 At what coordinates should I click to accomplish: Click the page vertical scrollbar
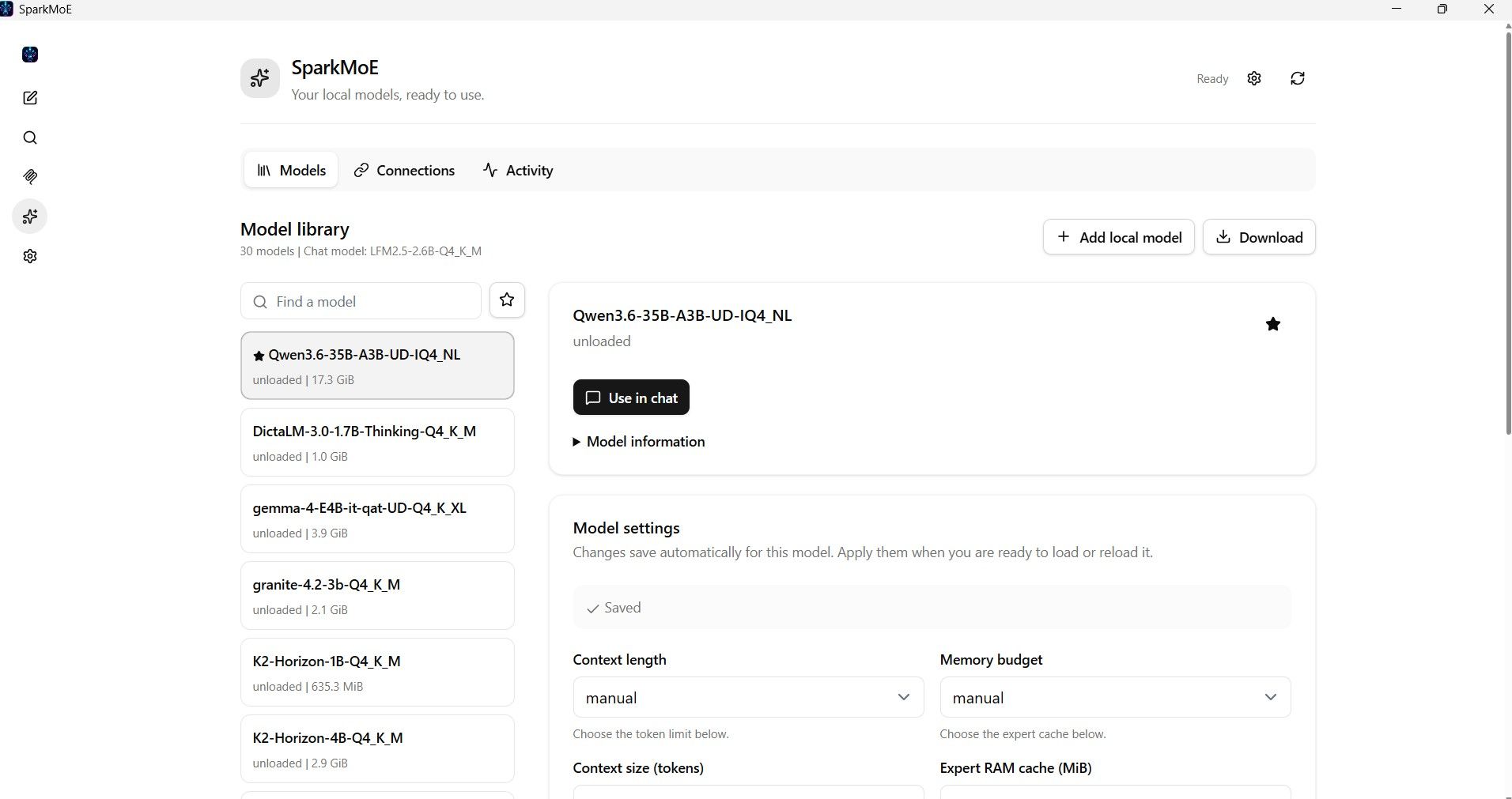point(1508,233)
